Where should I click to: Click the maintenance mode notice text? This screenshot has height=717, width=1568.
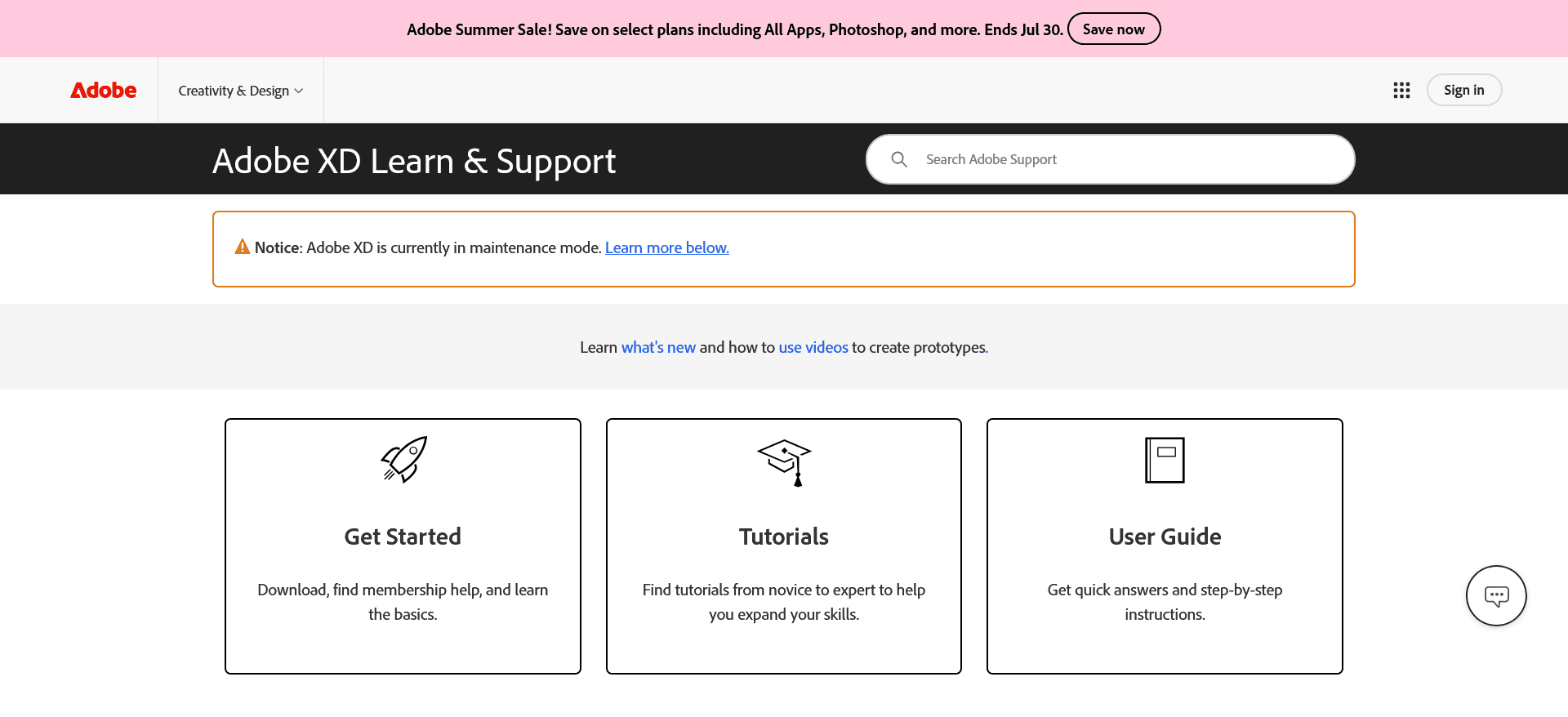click(x=428, y=247)
